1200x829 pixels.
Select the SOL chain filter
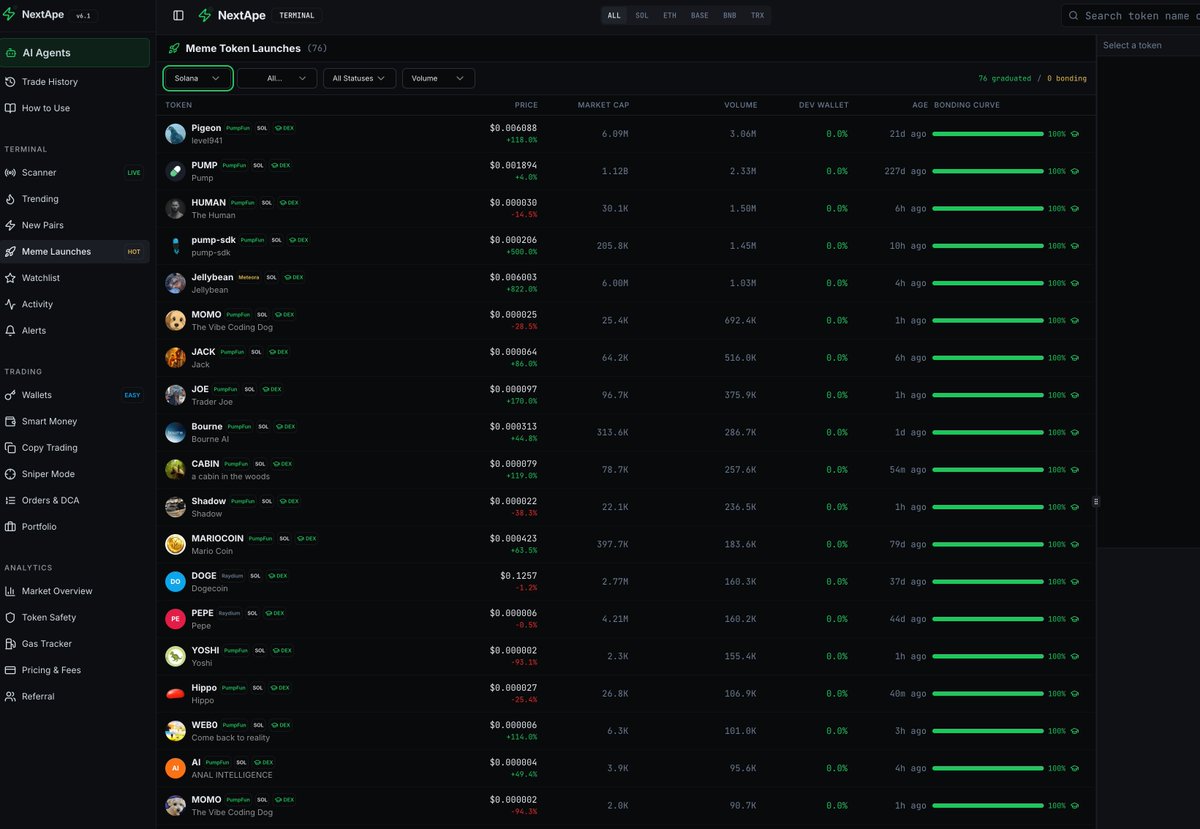pyautogui.click(x=642, y=16)
